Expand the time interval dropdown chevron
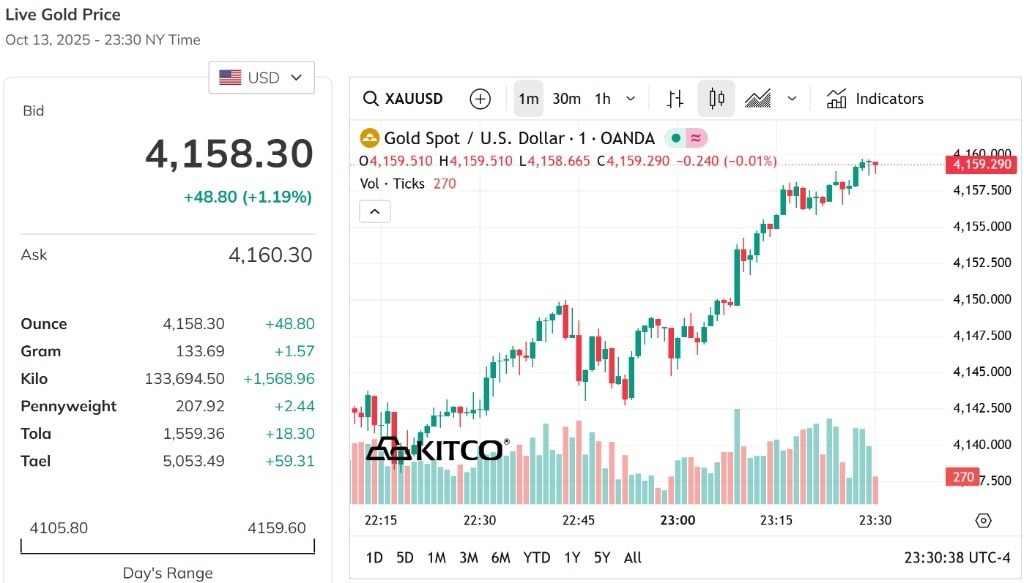This screenshot has width=1024, height=583. click(630, 99)
